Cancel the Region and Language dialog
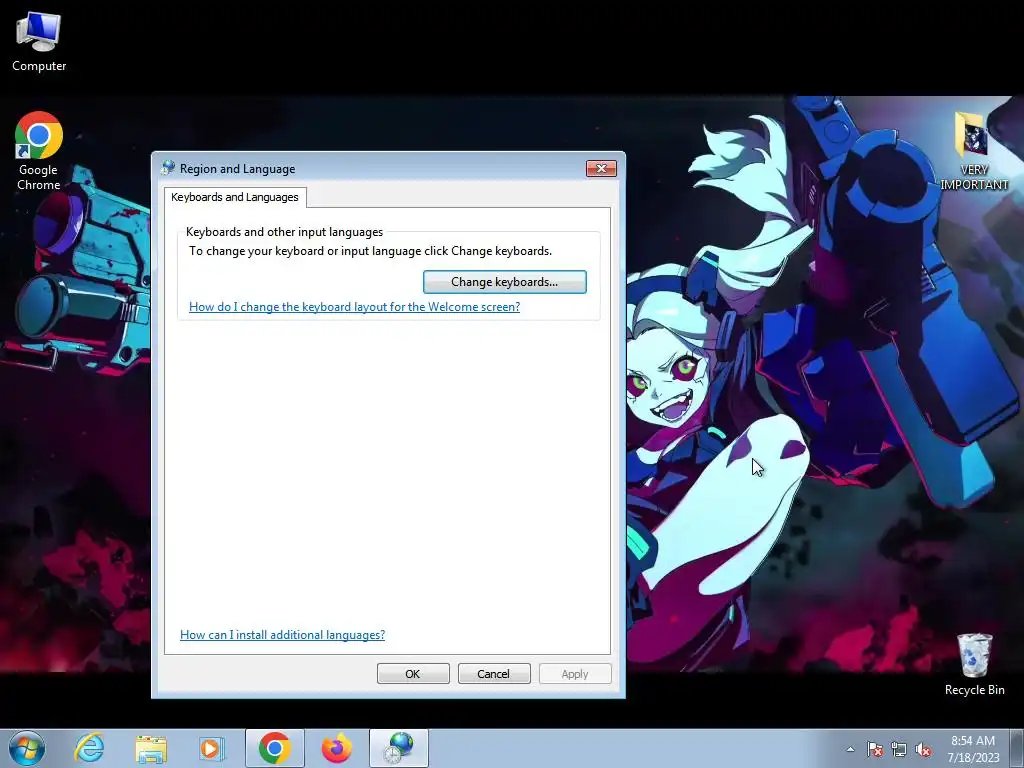 [x=494, y=674]
